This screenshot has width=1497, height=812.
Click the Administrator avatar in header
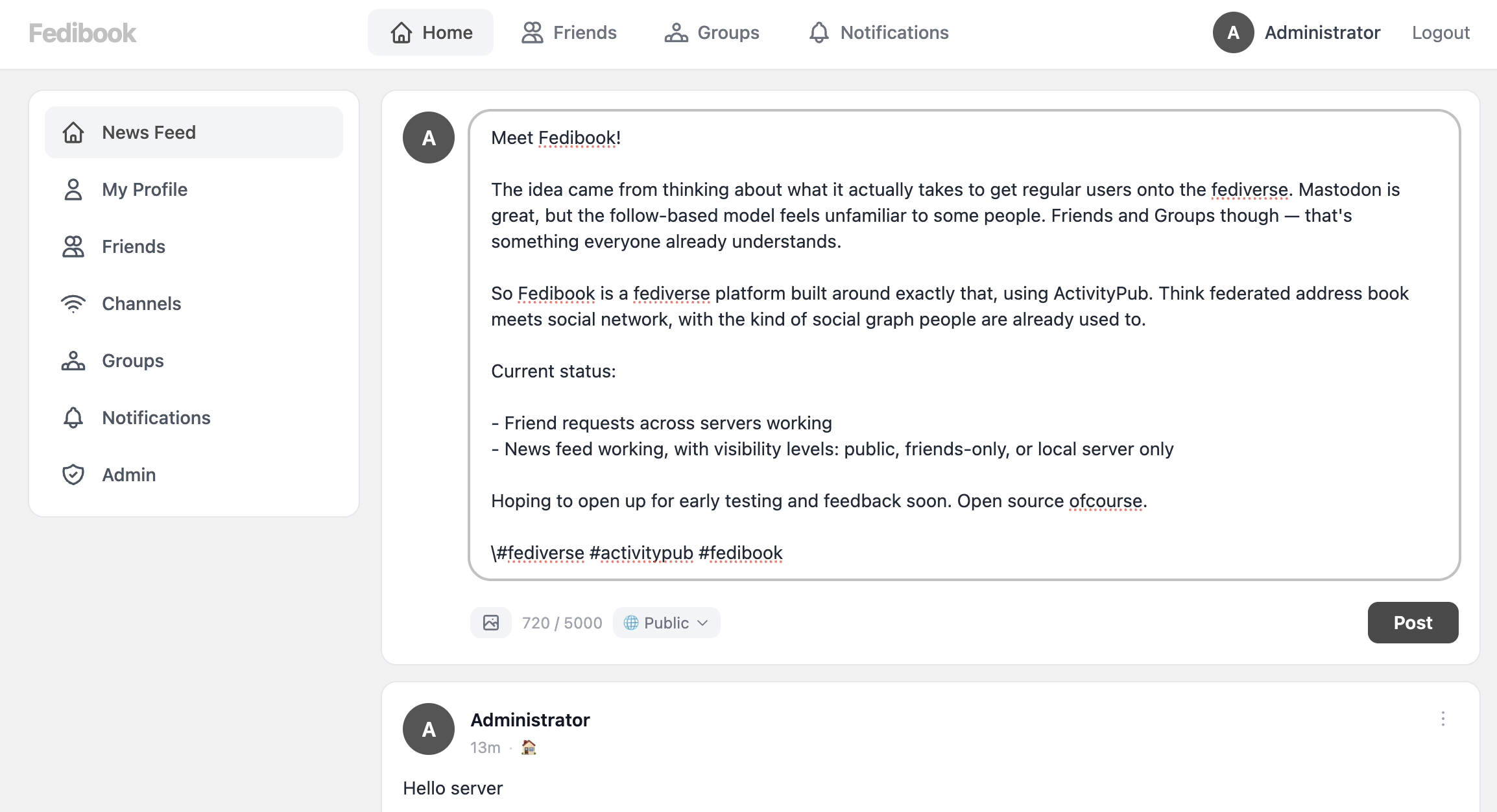pos(1233,32)
